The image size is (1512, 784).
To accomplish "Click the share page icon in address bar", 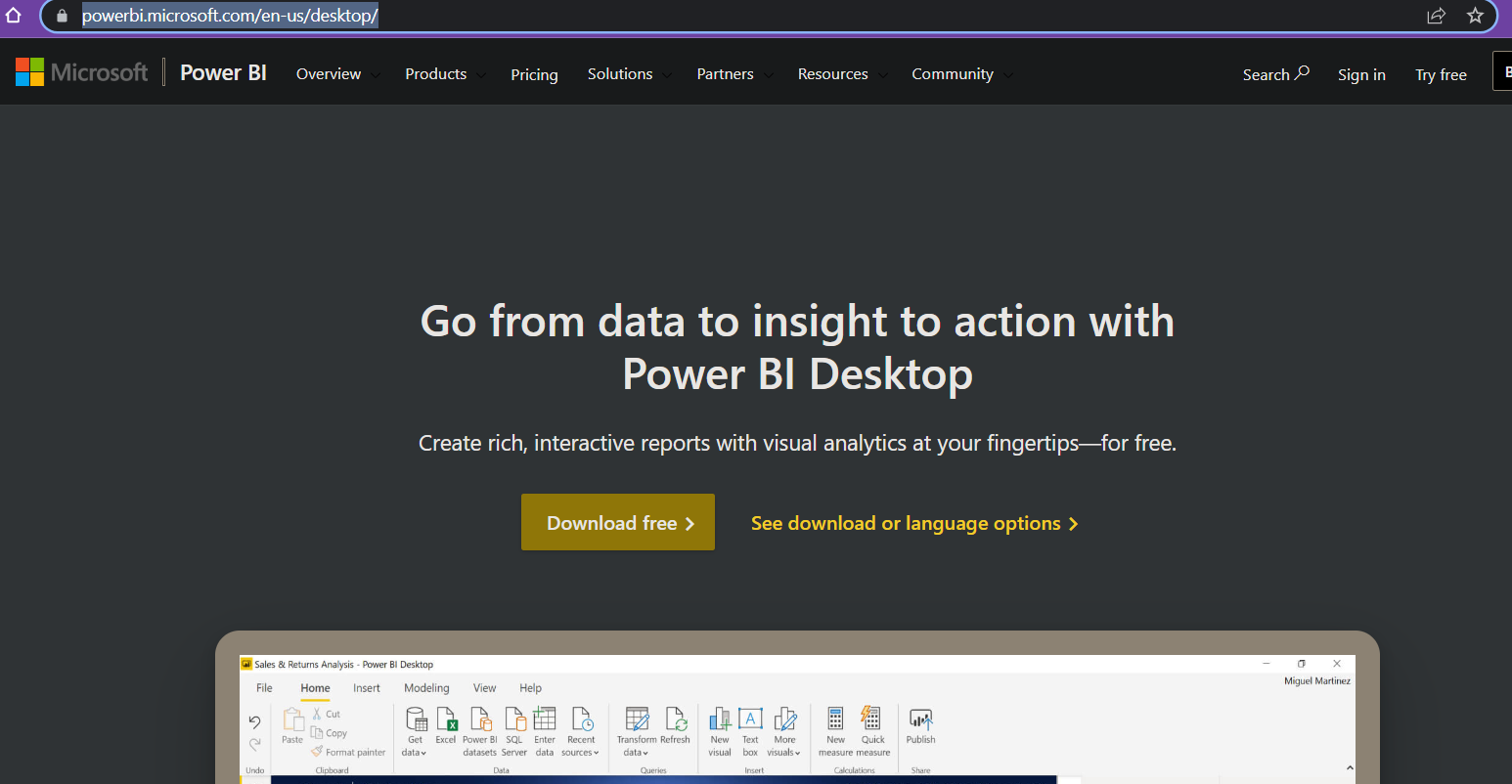I will point(1436,16).
